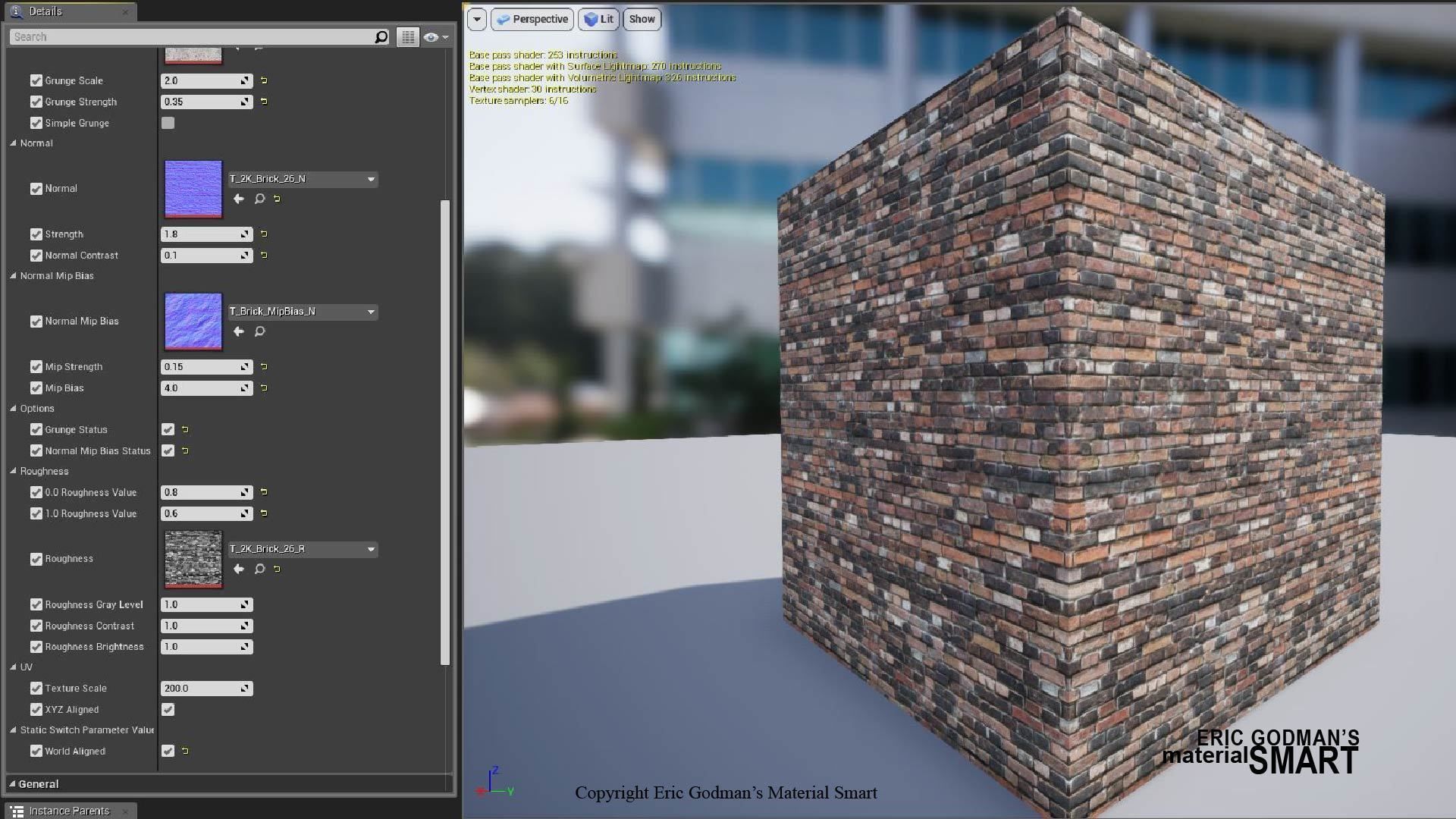Image resolution: width=1456 pixels, height=819 pixels.
Task: Browse to T_Brick_MipBias_N magnifier icon
Action: coord(259,331)
